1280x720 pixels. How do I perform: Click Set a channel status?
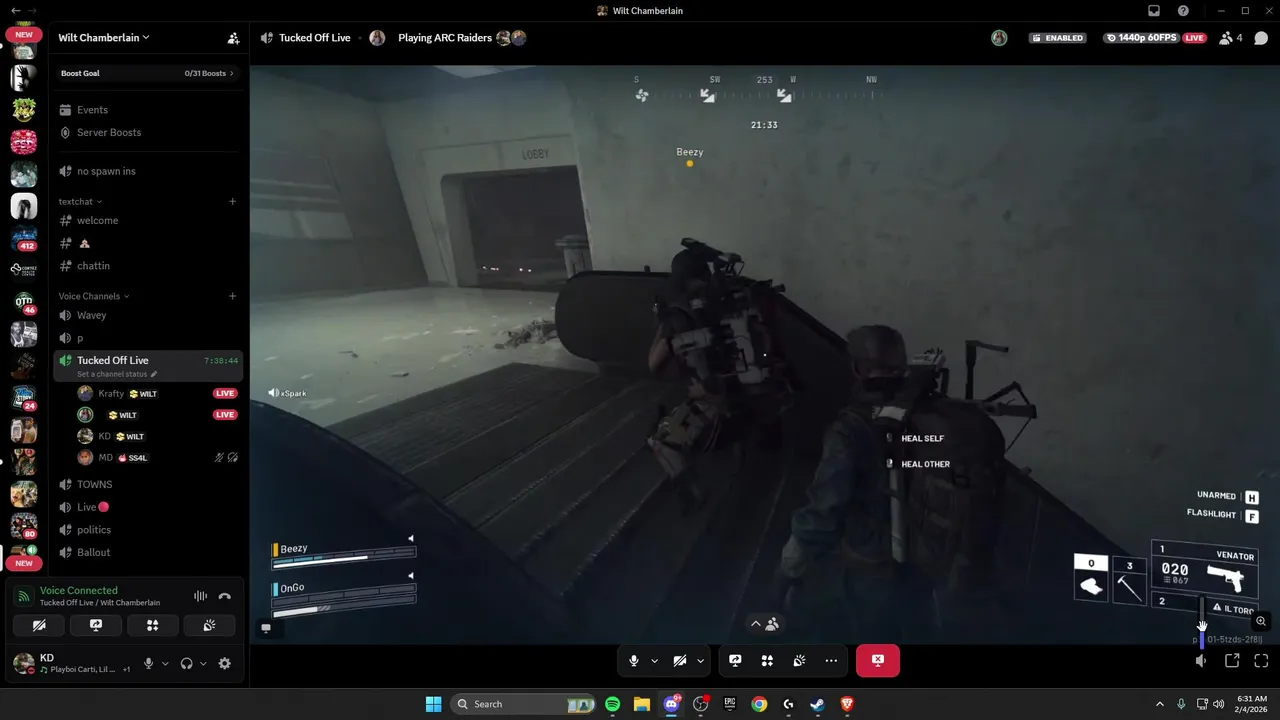[117, 374]
